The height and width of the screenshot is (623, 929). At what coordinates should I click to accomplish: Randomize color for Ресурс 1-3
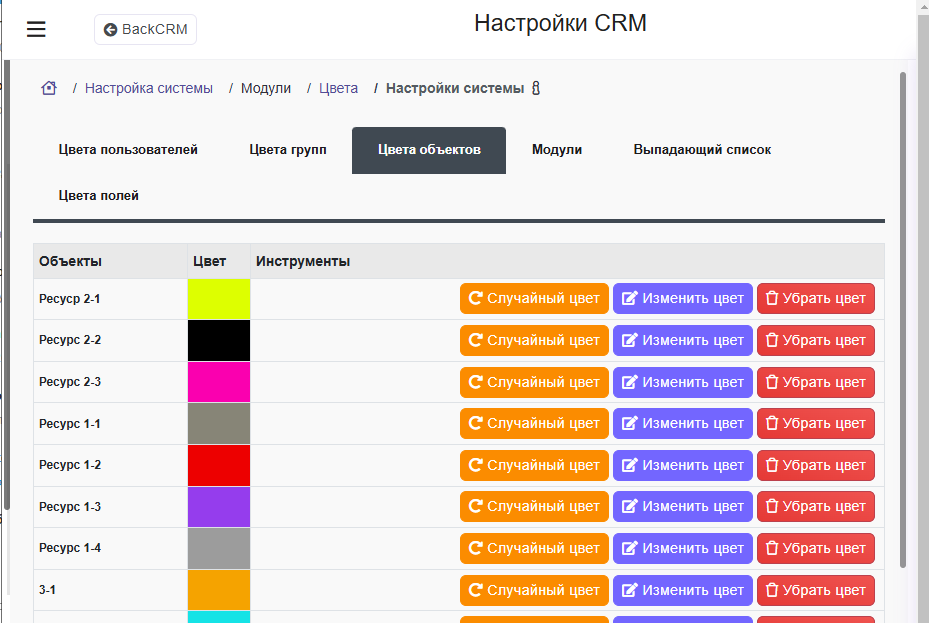(534, 507)
